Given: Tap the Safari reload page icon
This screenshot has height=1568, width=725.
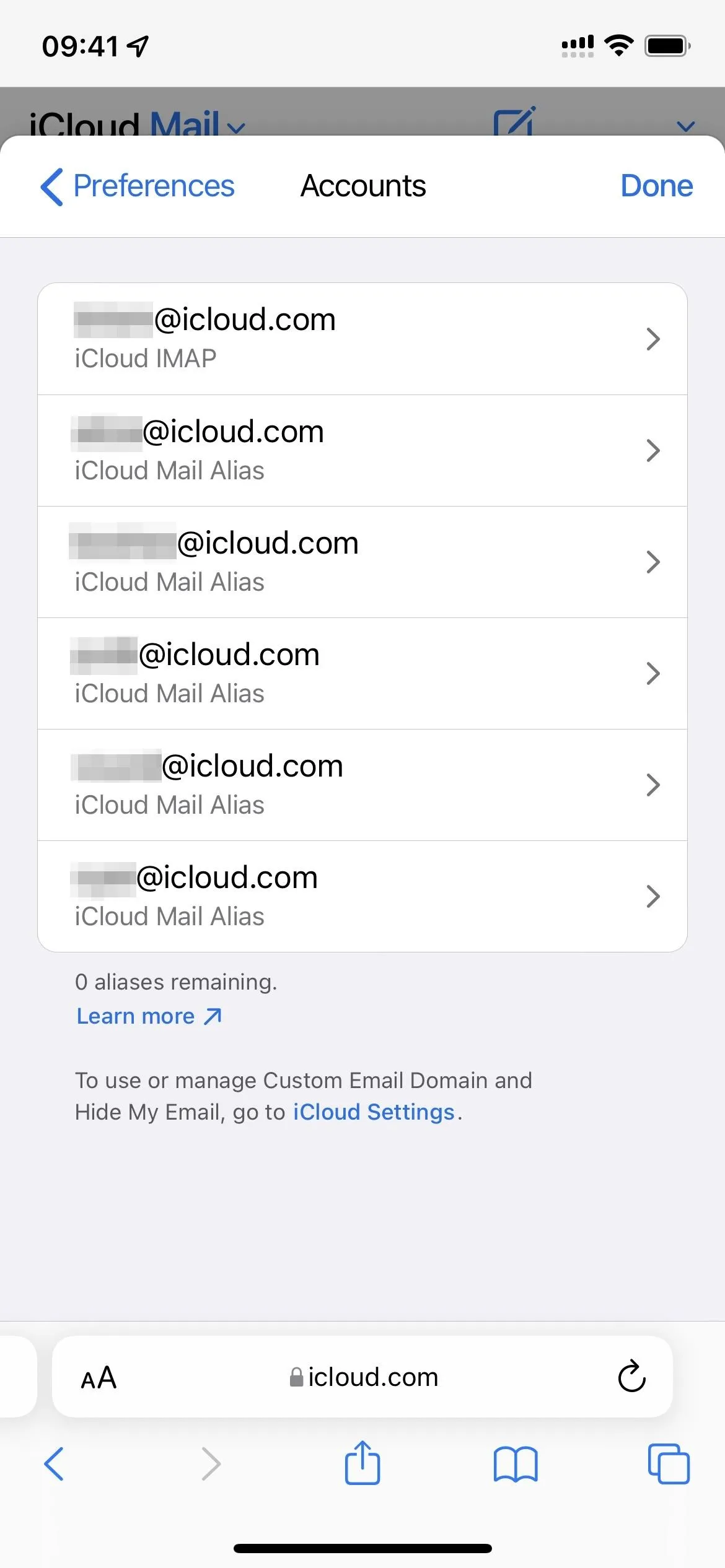Looking at the screenshot, I should point(631,1376).
